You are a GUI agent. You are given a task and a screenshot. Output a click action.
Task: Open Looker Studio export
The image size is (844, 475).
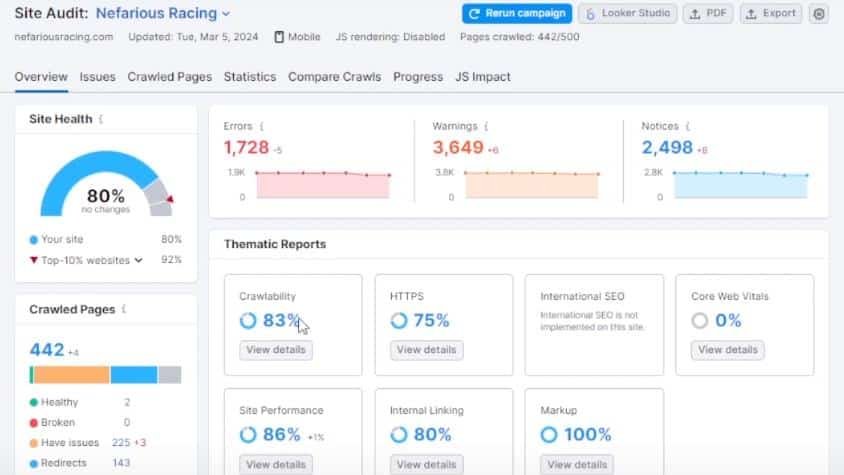pyautogui.click(x=628, y=13)
